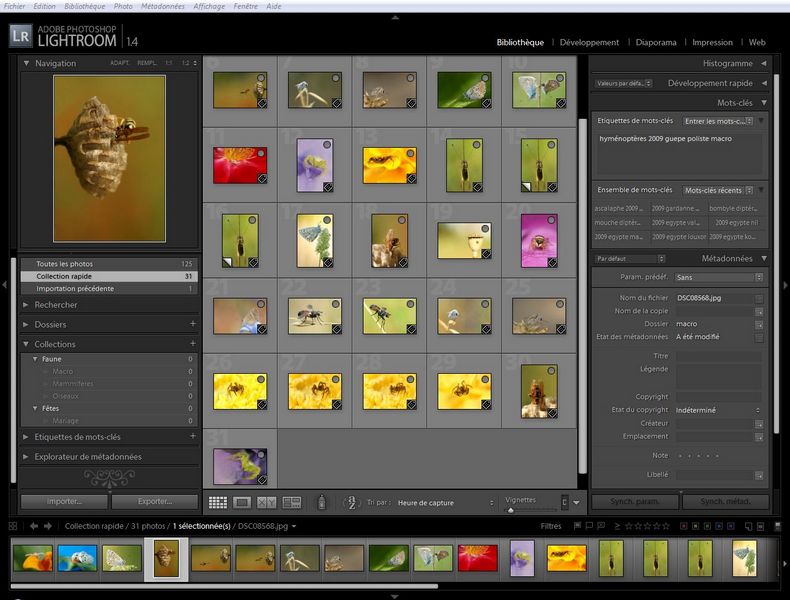Screen dimensions: 790x600
Task: Switch to loupe view mode
Action: click(242, 502)
